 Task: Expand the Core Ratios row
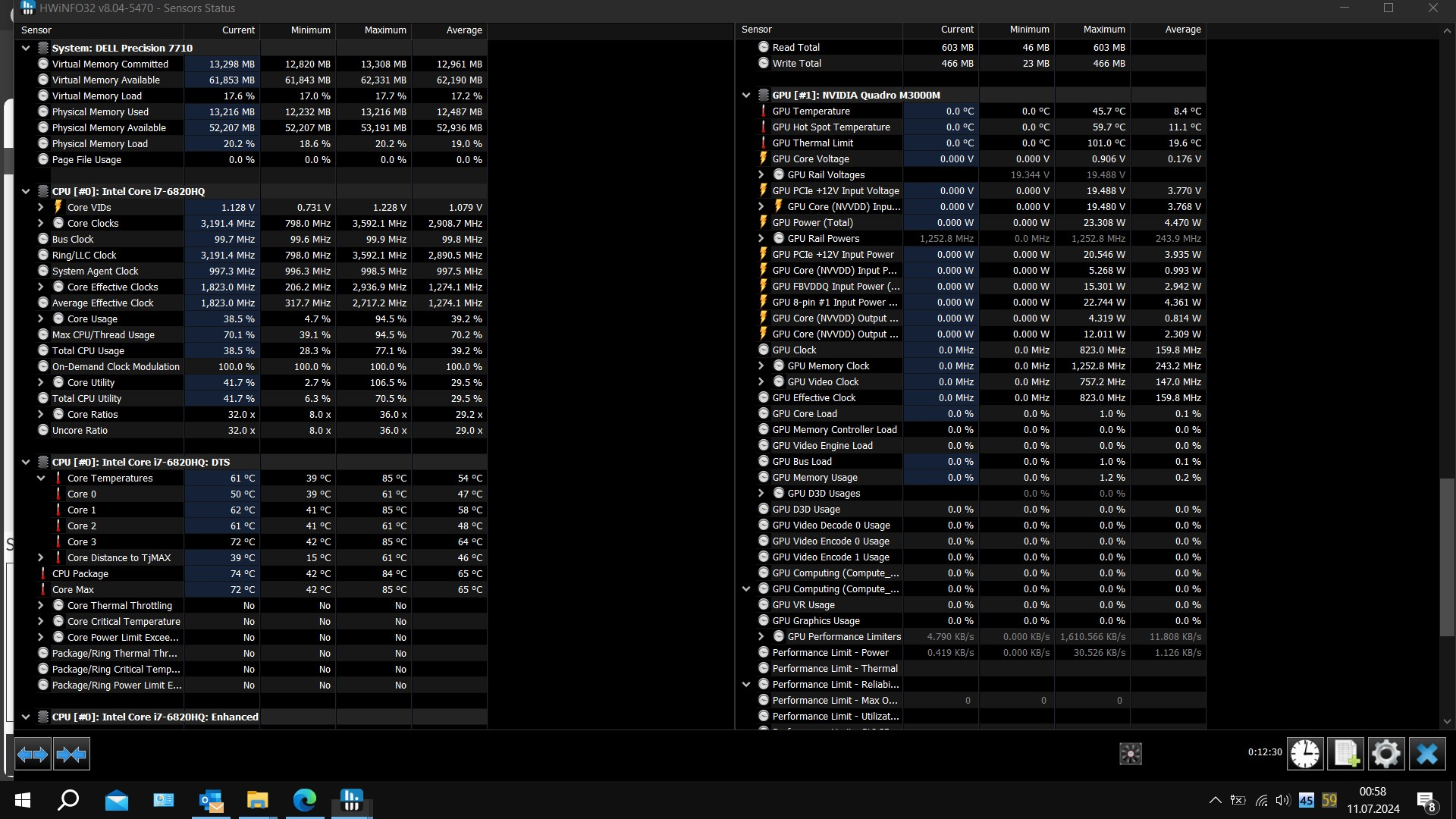(x=41, y=414)
